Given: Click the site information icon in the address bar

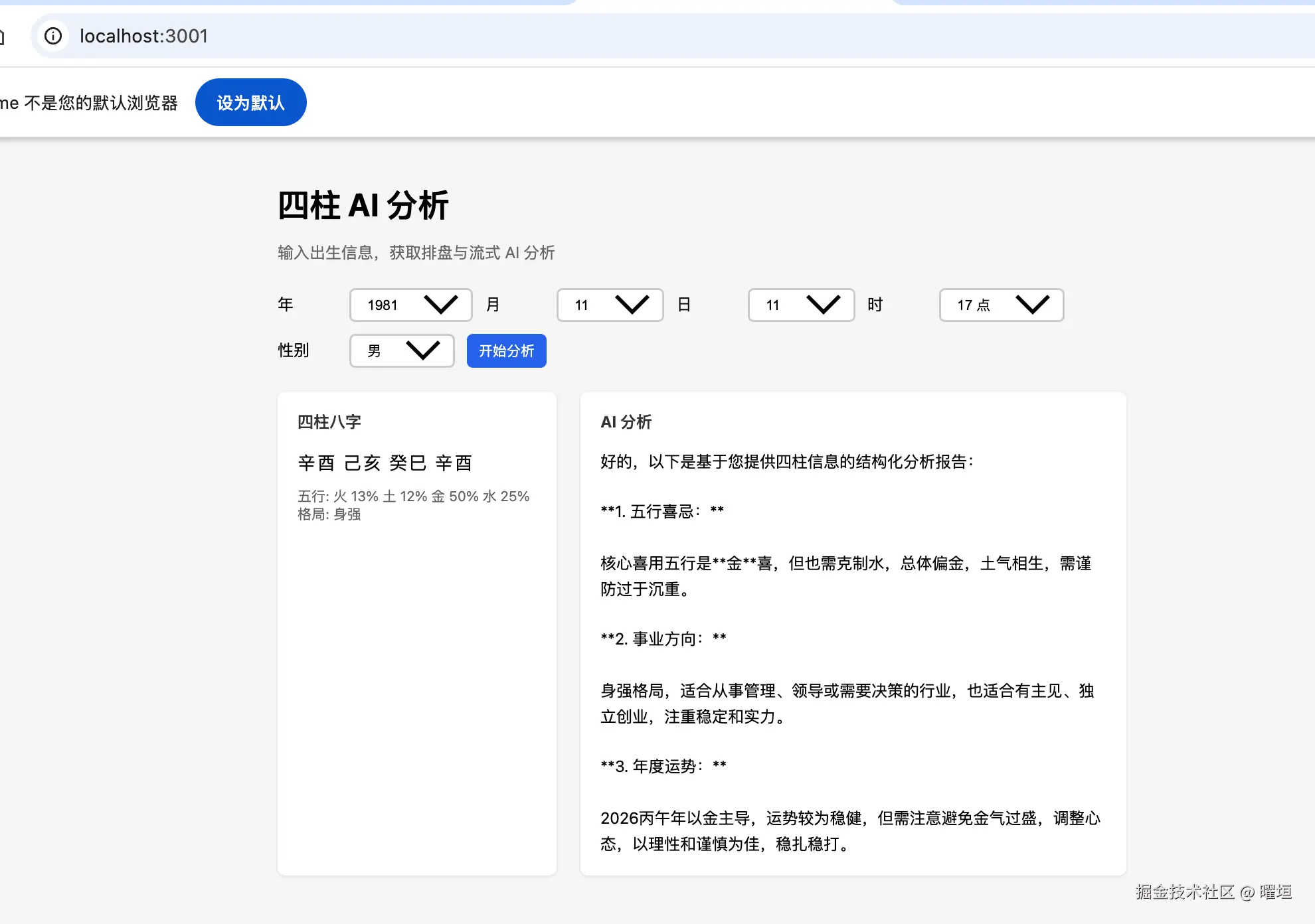Looking at the screenshot, I should pos(53,36).
